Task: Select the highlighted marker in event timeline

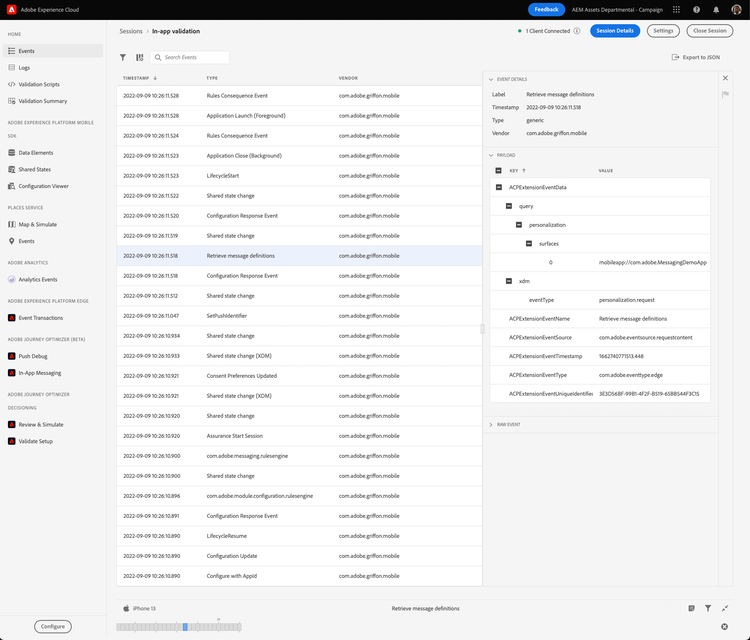Action: tap(185, 627)
